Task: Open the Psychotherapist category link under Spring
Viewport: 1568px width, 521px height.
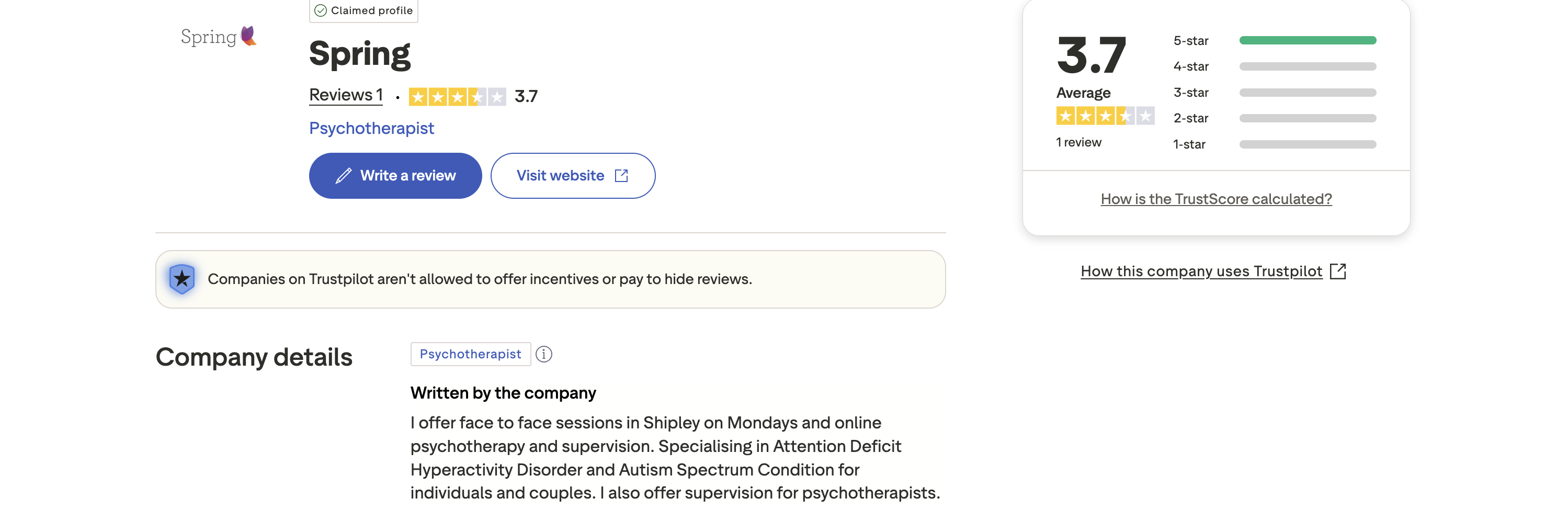Action: 371,129
